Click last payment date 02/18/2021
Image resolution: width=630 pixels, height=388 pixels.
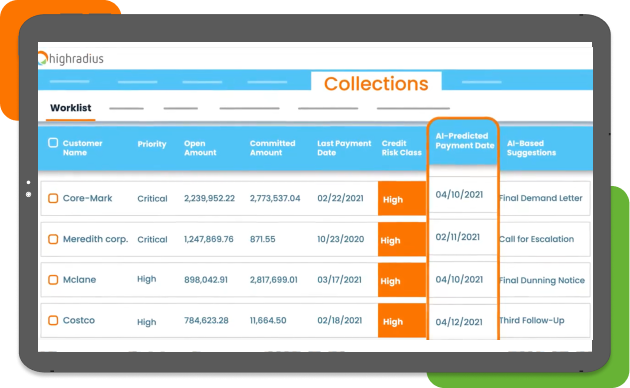click(x=340, y=321)
